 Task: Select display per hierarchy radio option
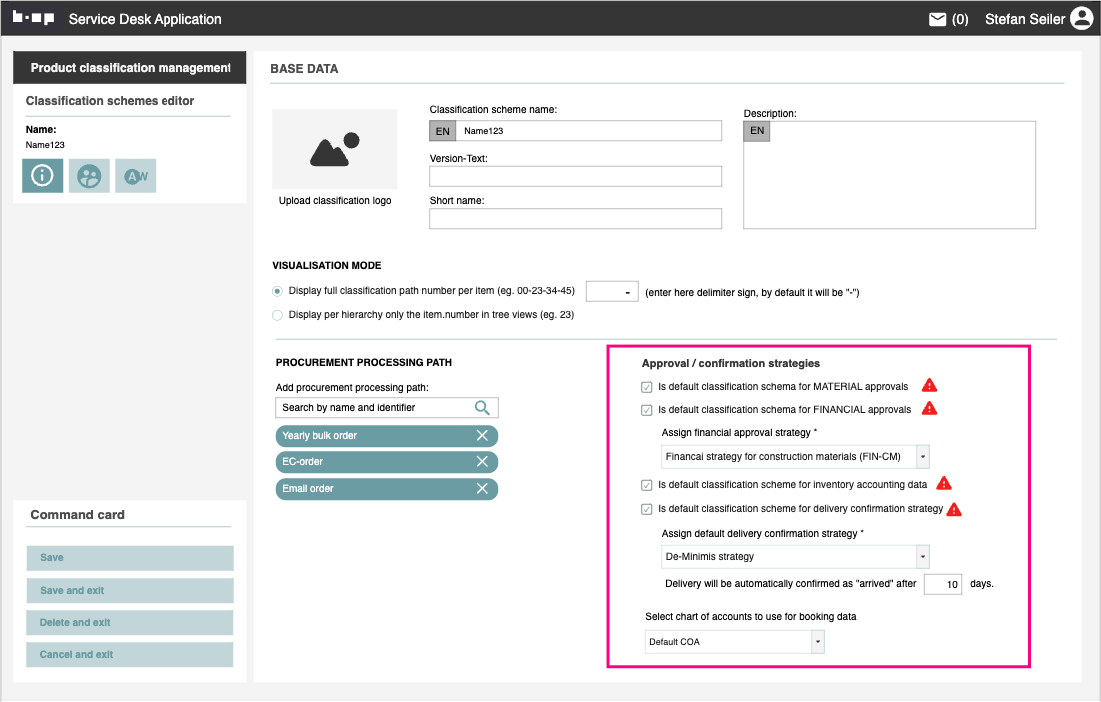coord(277,315)
